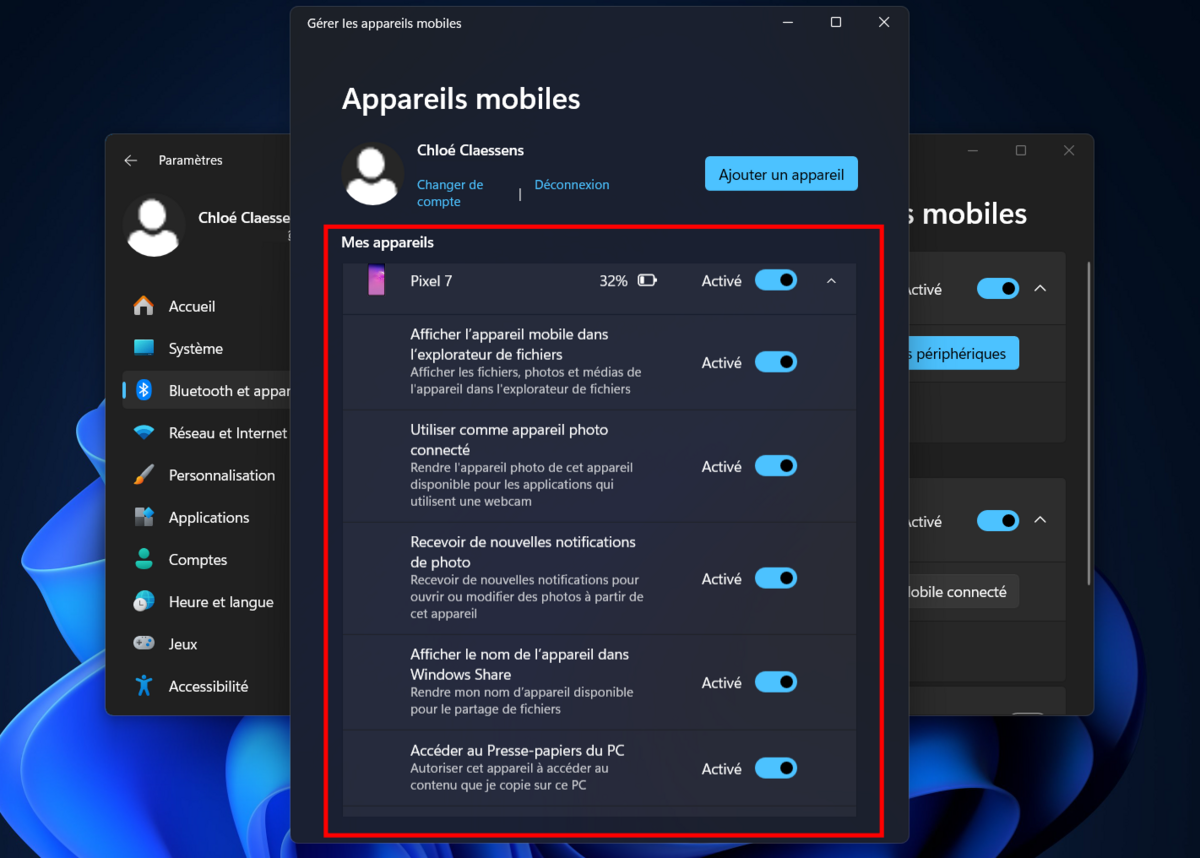Open Heure et langue settings
1200x858 pixels.
[x=206, y=601]
